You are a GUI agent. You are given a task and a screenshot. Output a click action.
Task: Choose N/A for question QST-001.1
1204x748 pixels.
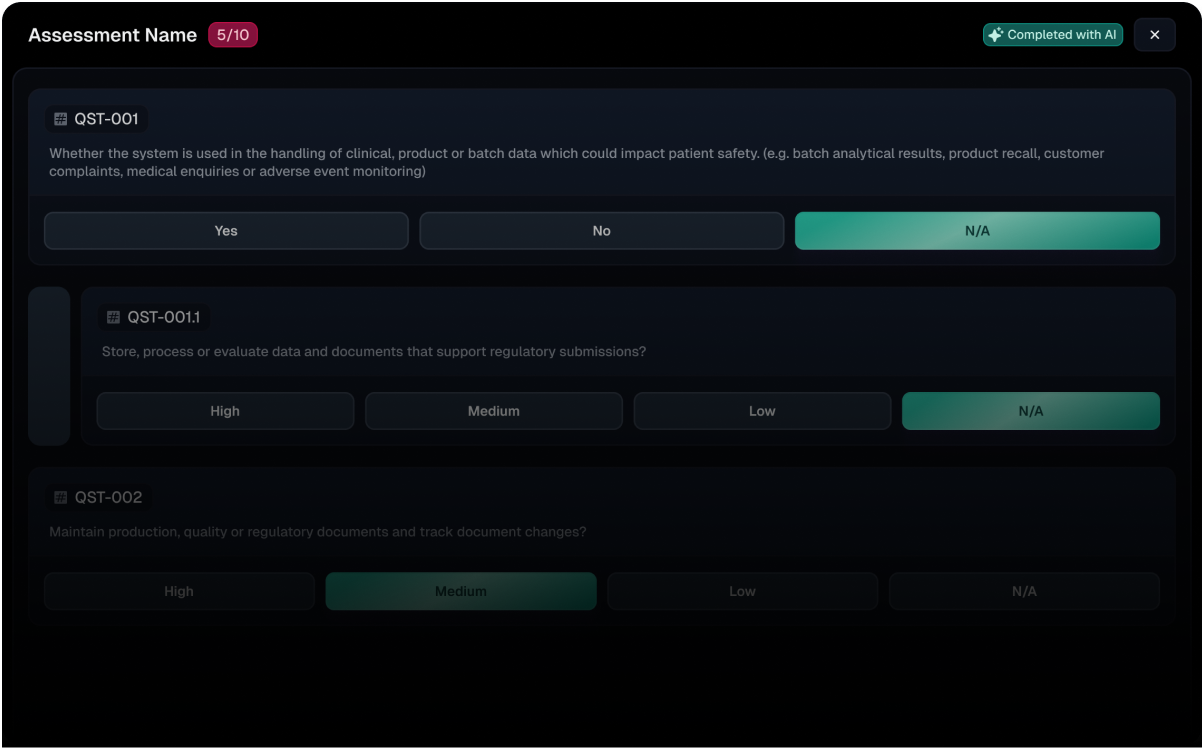tap(1030, 411)
